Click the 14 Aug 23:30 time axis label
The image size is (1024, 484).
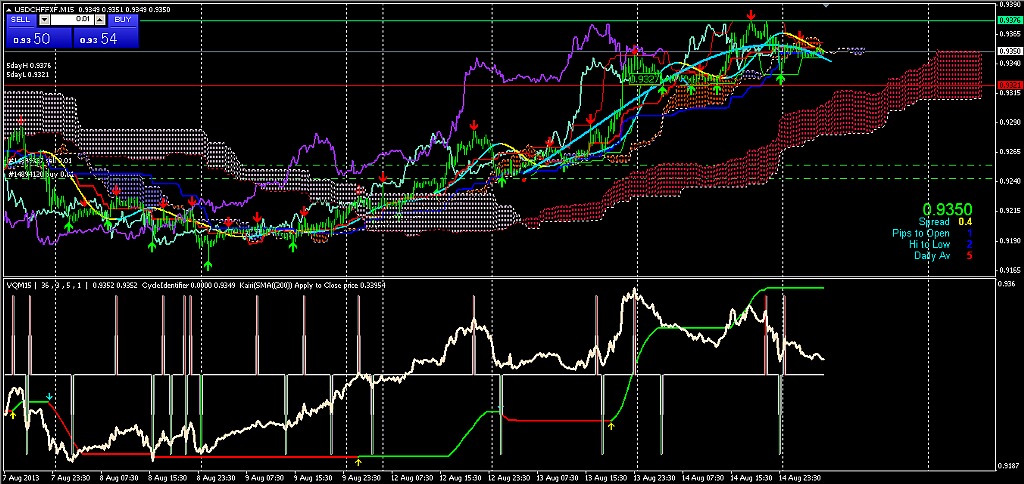pos(801,477)
